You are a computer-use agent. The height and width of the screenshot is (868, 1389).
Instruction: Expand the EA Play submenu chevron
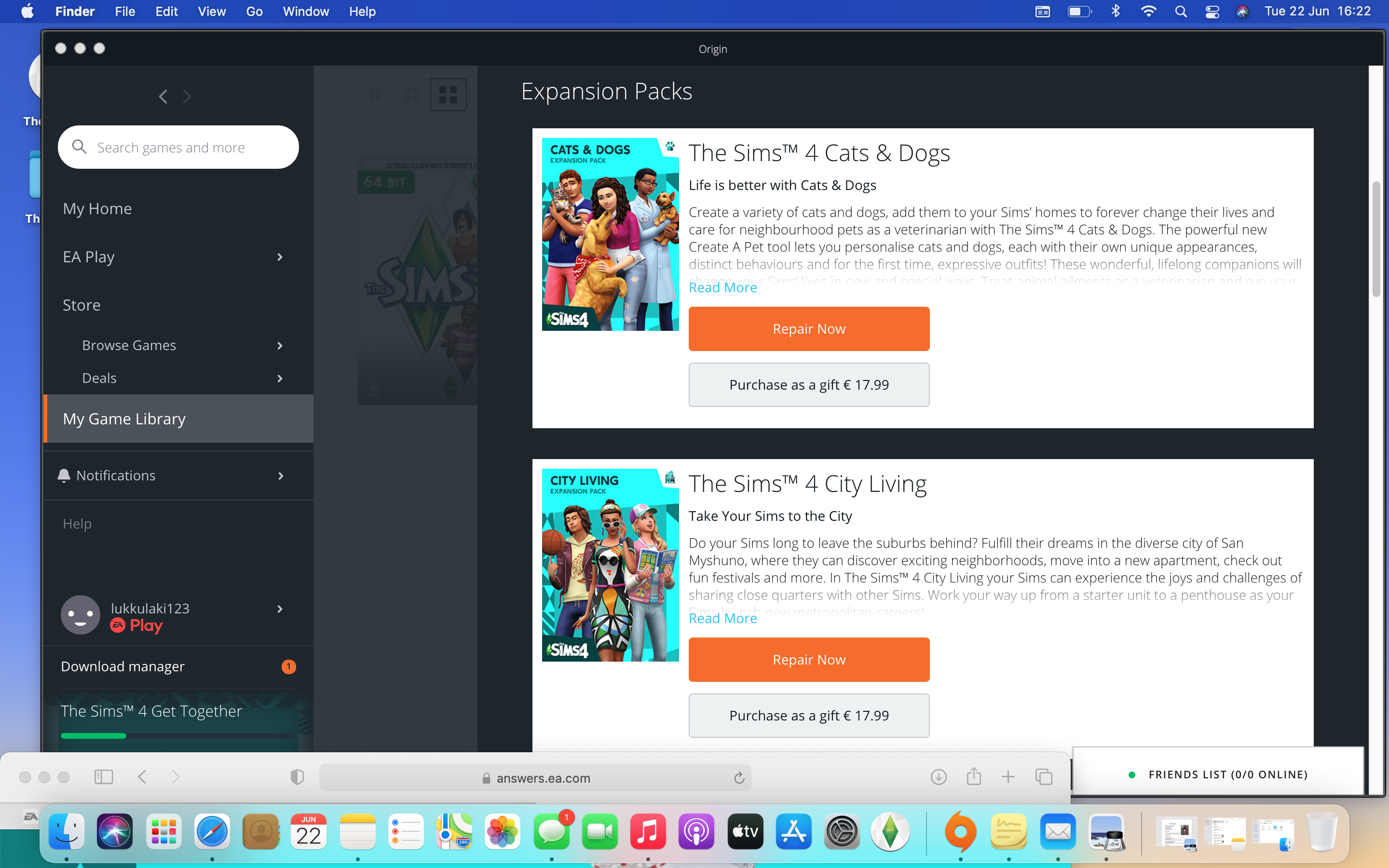[x=280, y=257]
